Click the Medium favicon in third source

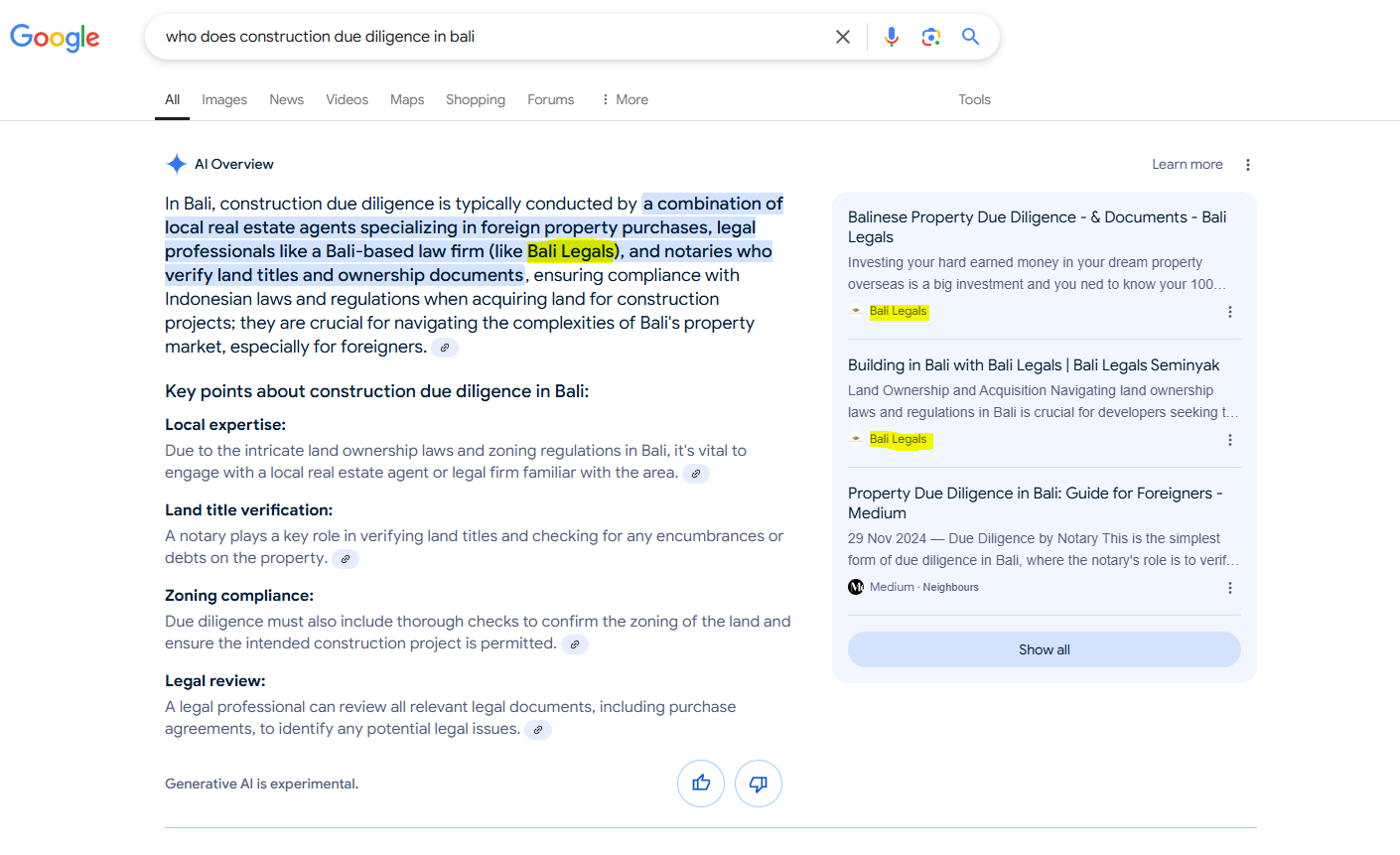pos(856,587)
